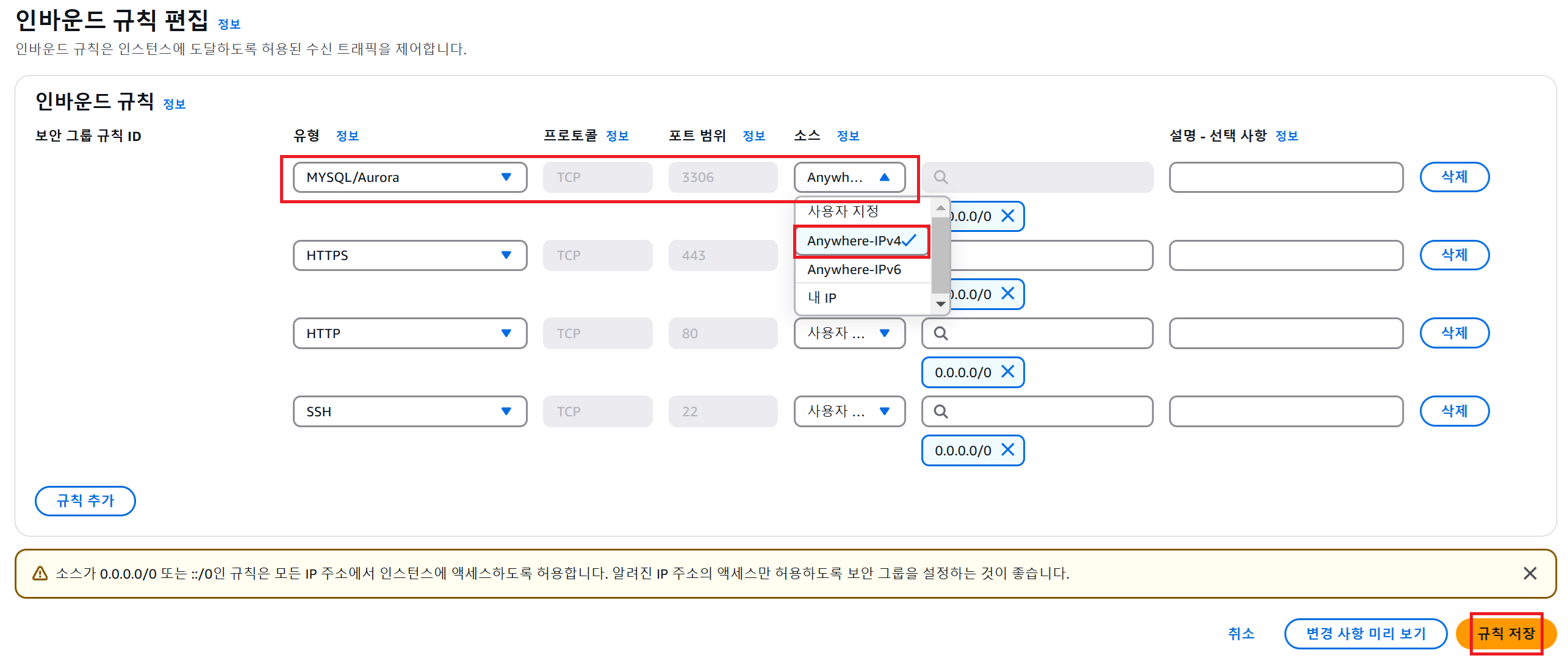The image size is (1568, 661).
Task: Click search icon in HTTP source field
Action: click(x=941, y=333)
